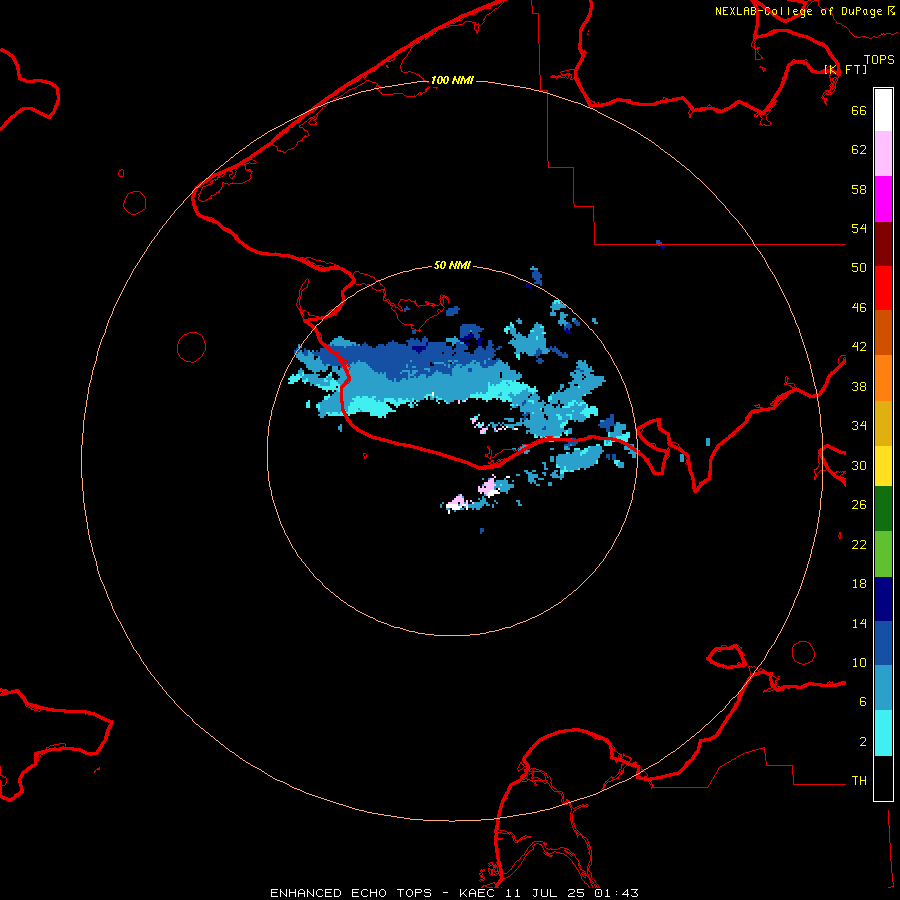Click the magenta legend swatch
This screenshot has width=900, height=900.
pos(883,199)
